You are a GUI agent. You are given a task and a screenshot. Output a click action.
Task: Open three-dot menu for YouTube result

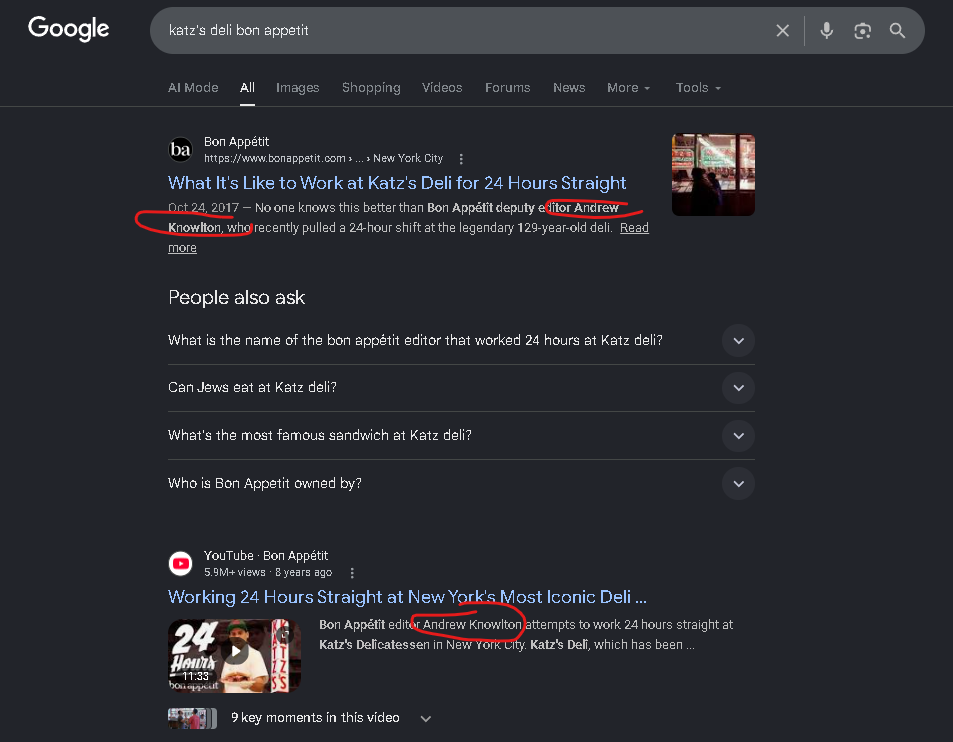352,572
